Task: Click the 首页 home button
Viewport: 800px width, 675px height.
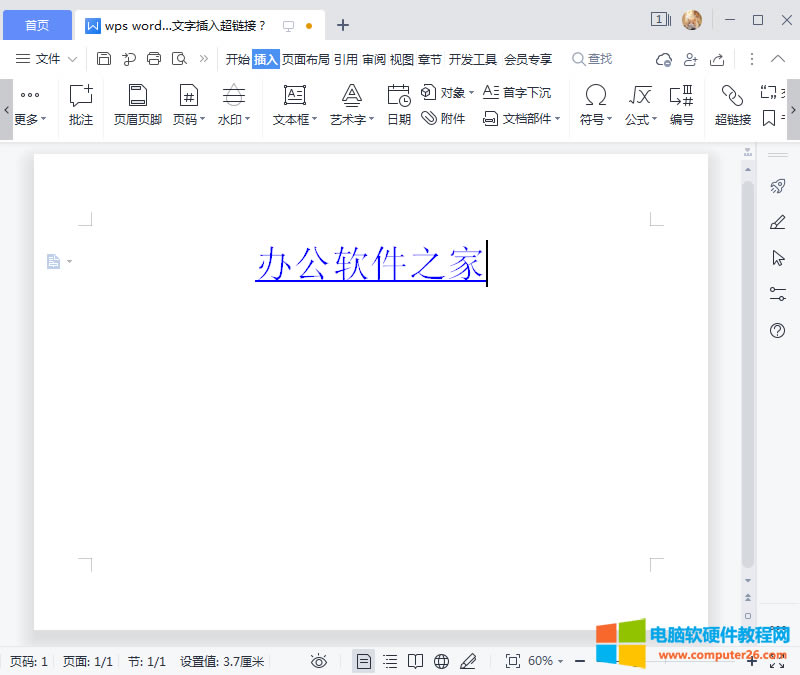Action: click(x=37, y=24)
